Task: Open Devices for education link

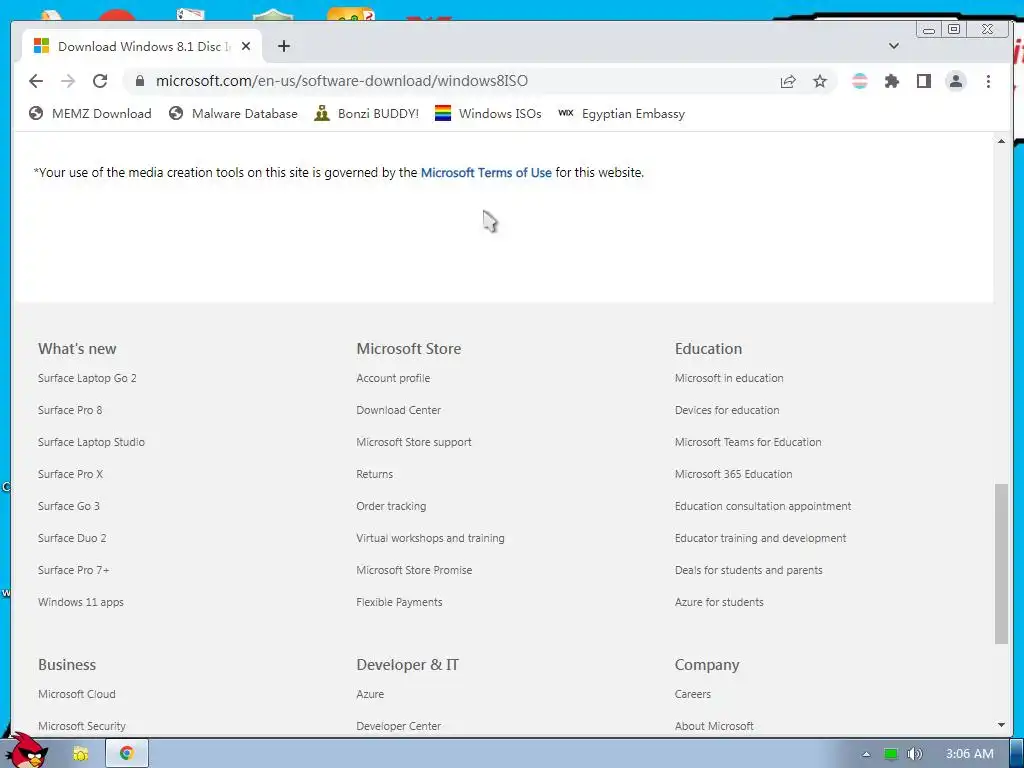Action: tap(727, 410)
